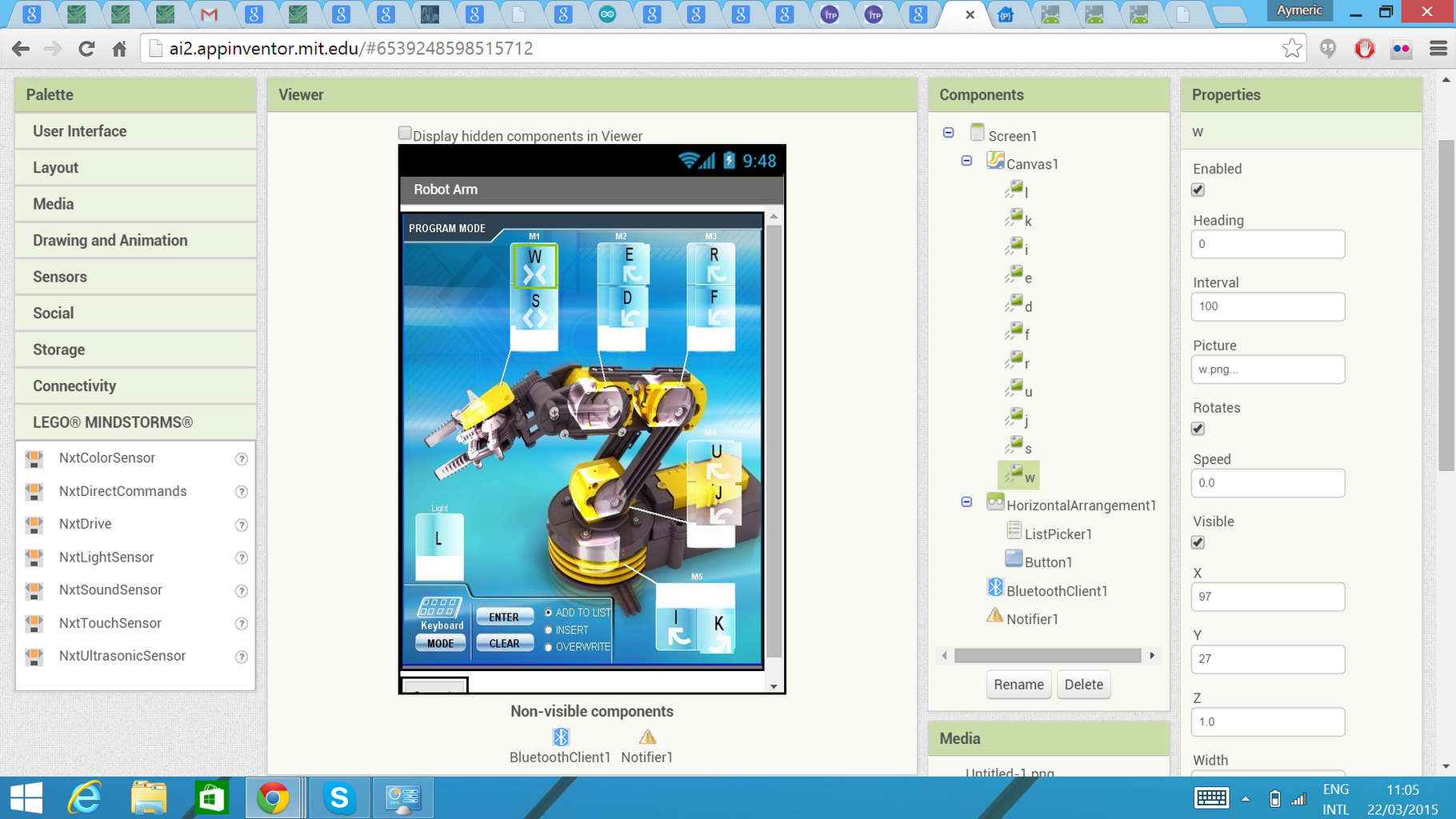Open help for NxtUltrasonicSensor
1456x819 pixels.
point(241,657)
